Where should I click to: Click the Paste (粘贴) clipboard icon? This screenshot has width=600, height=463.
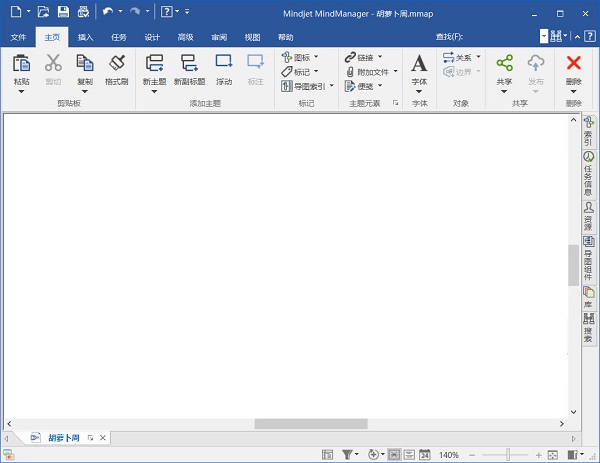pos(21,63)
